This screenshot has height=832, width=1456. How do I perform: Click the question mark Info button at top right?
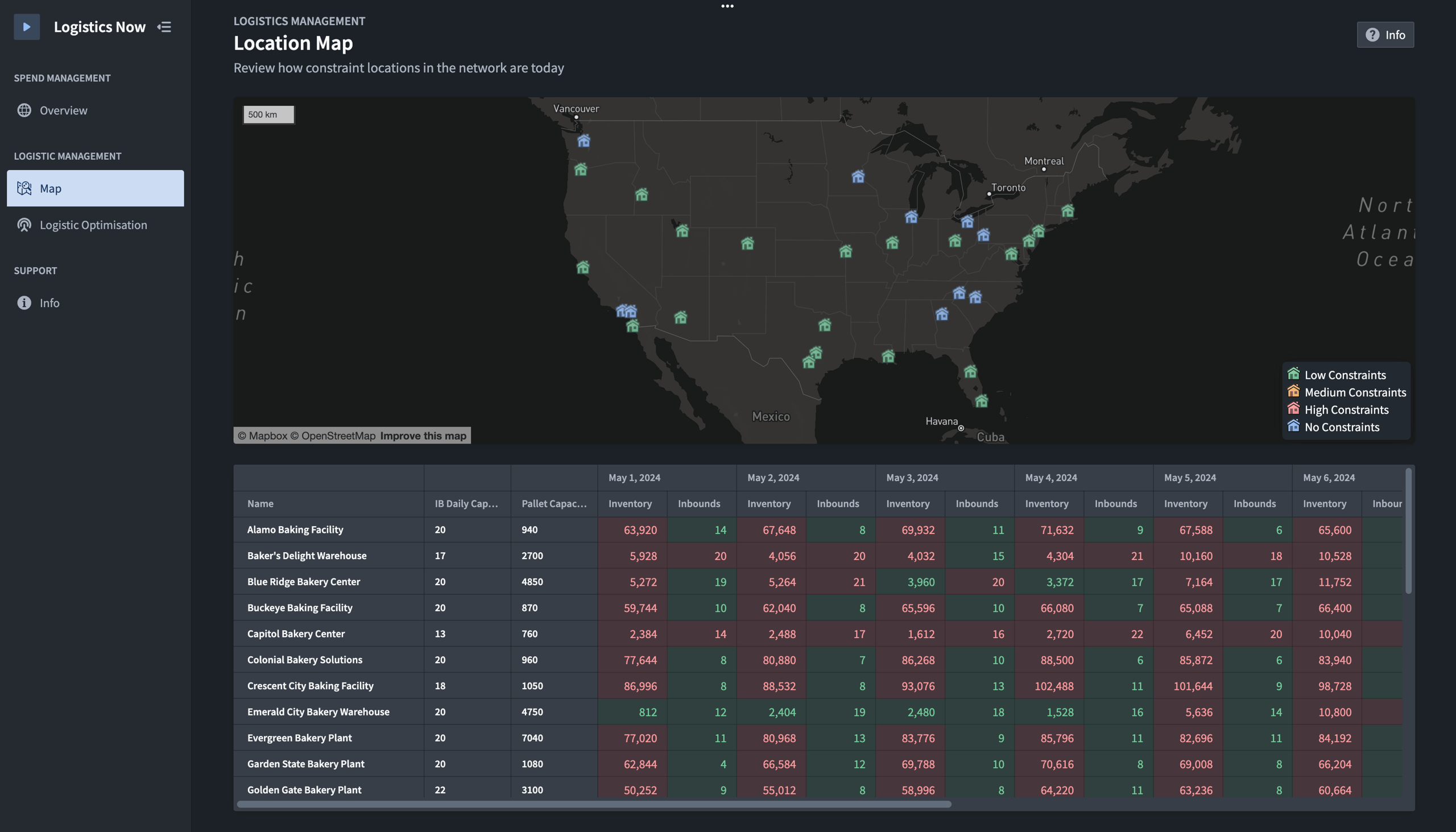(x=1384, y=35)
